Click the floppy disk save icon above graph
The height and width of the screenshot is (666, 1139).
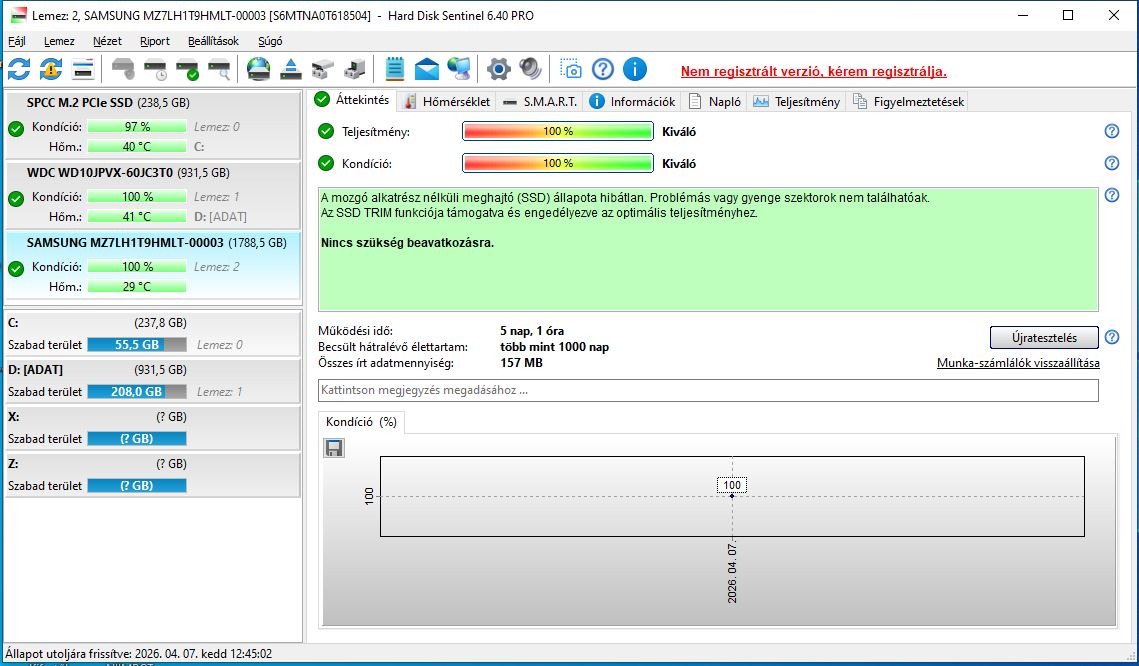coord(333,448)
